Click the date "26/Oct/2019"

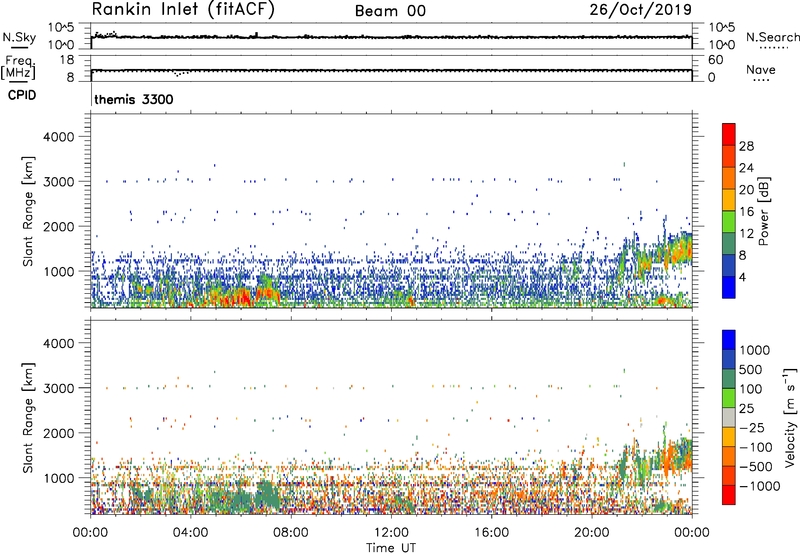pyautogui.click(x=641, y=10)
